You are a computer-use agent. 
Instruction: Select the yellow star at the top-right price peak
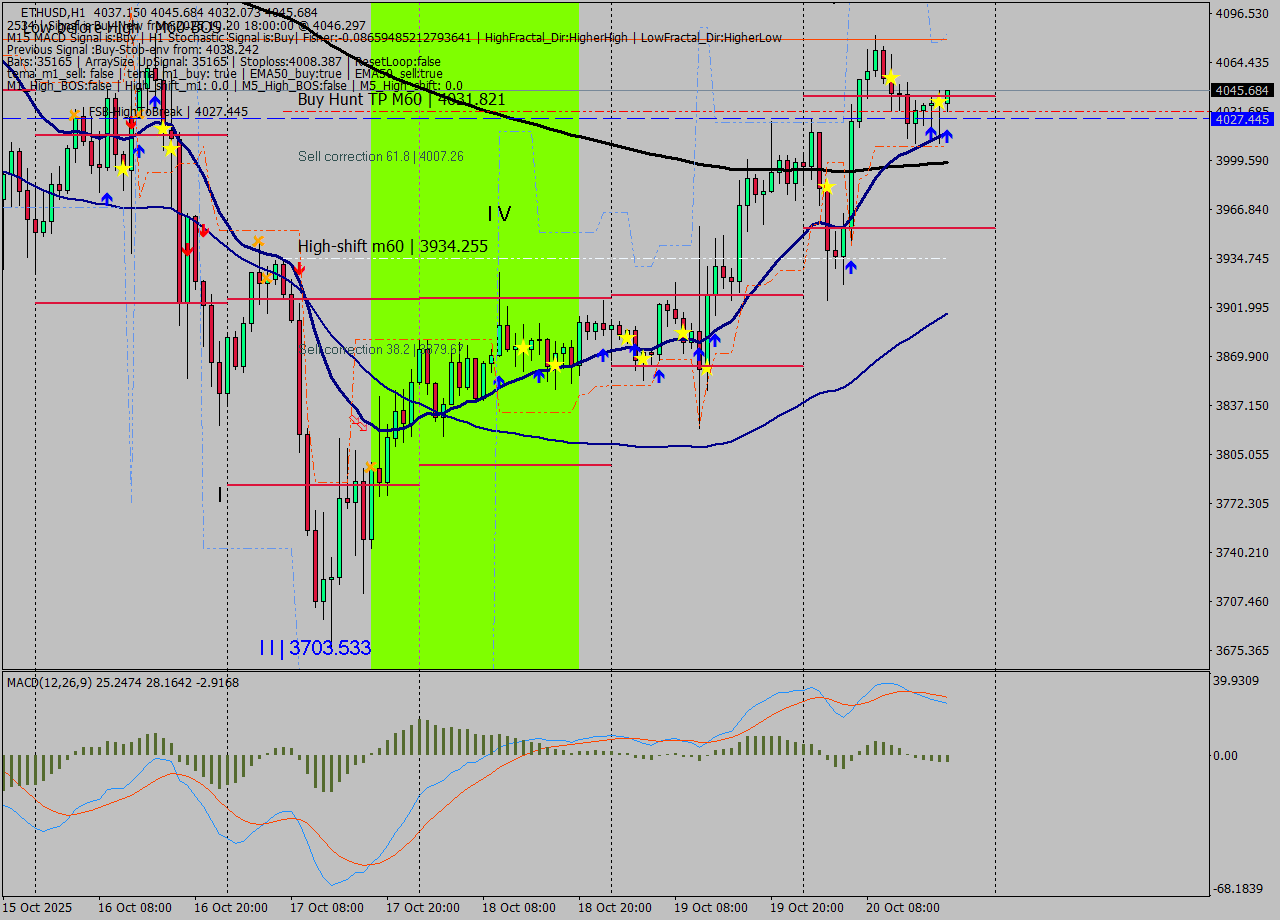890,77
